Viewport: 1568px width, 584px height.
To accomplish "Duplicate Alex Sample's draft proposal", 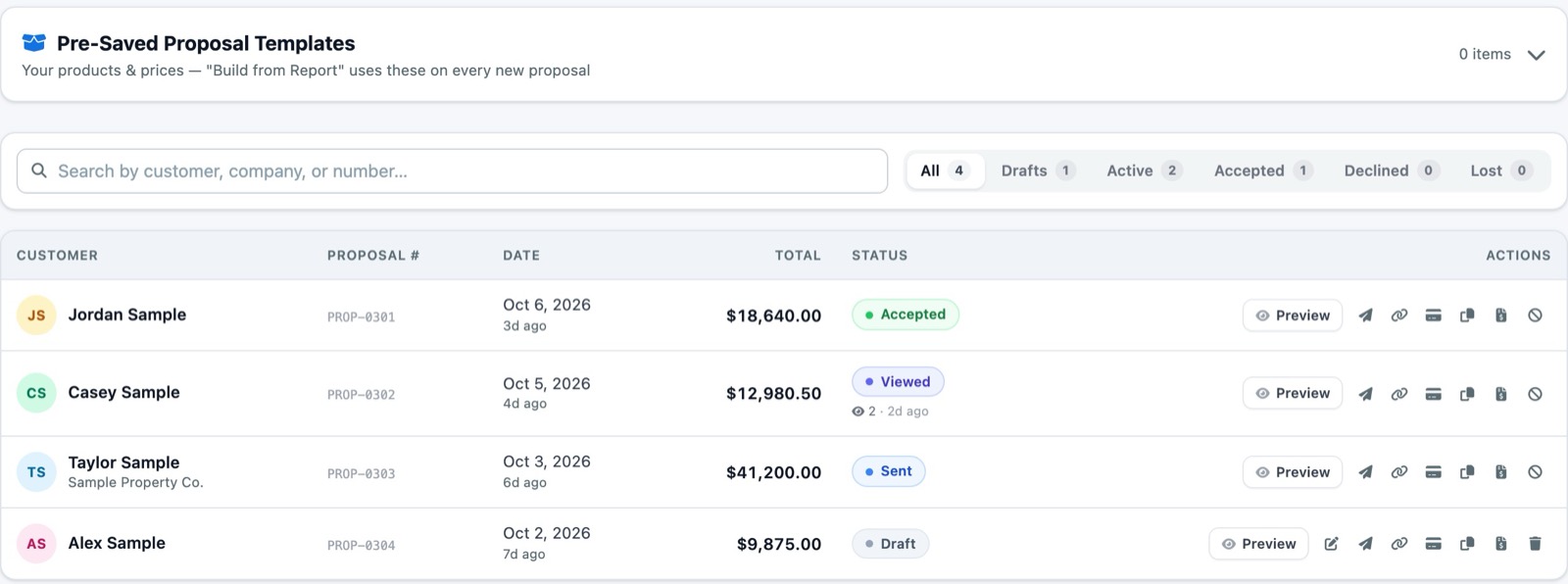I will tap(1467, 544).
